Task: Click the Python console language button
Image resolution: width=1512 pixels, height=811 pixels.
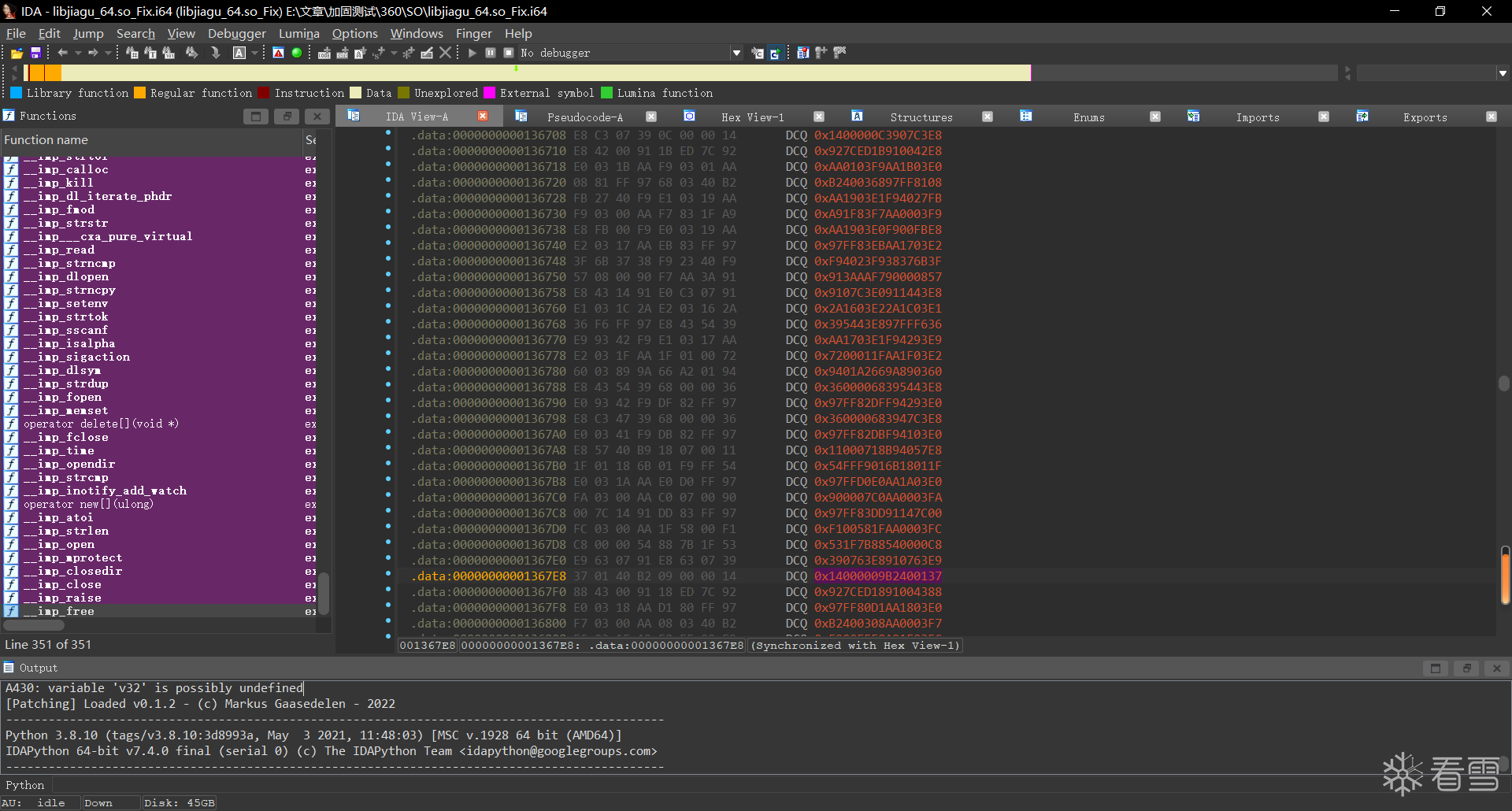Action: (25, 785)
